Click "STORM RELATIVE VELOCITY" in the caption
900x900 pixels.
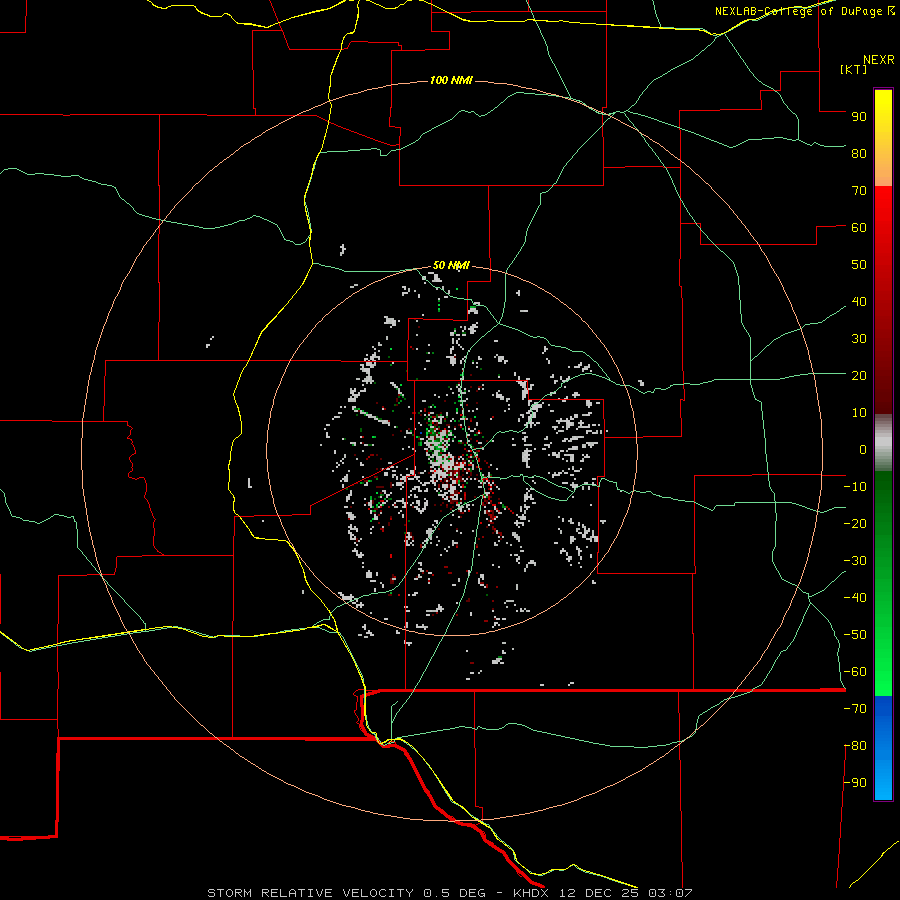[x=312, y=893]
